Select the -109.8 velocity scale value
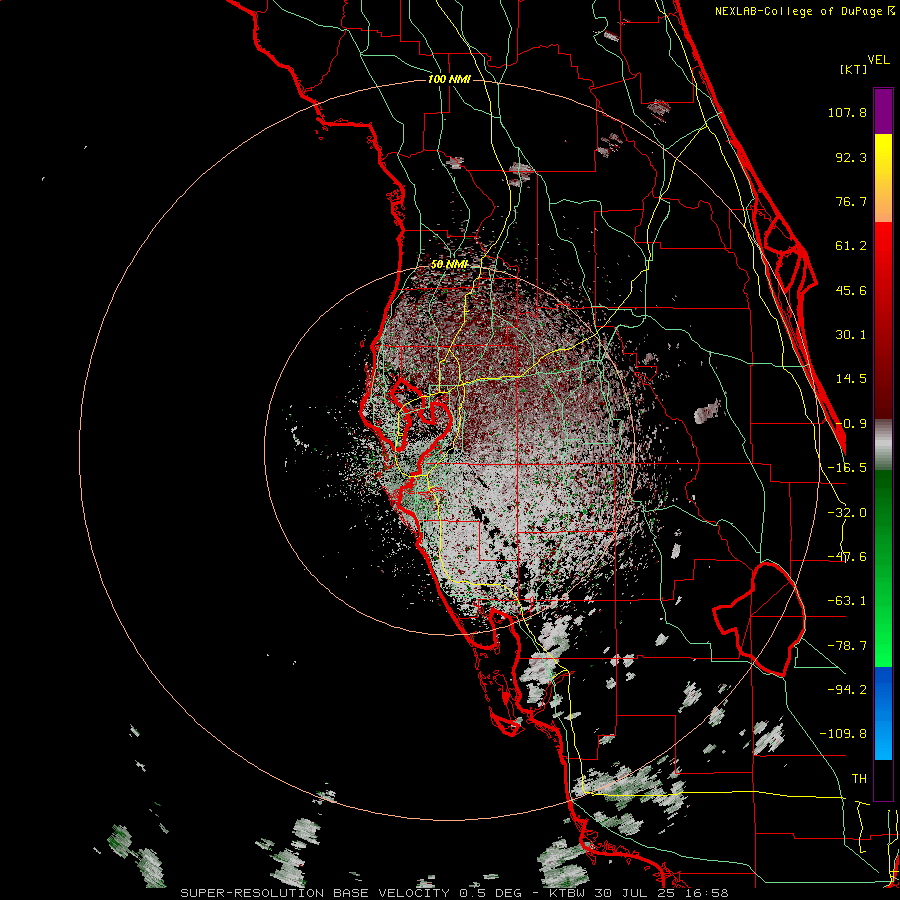 click(843, 734)
